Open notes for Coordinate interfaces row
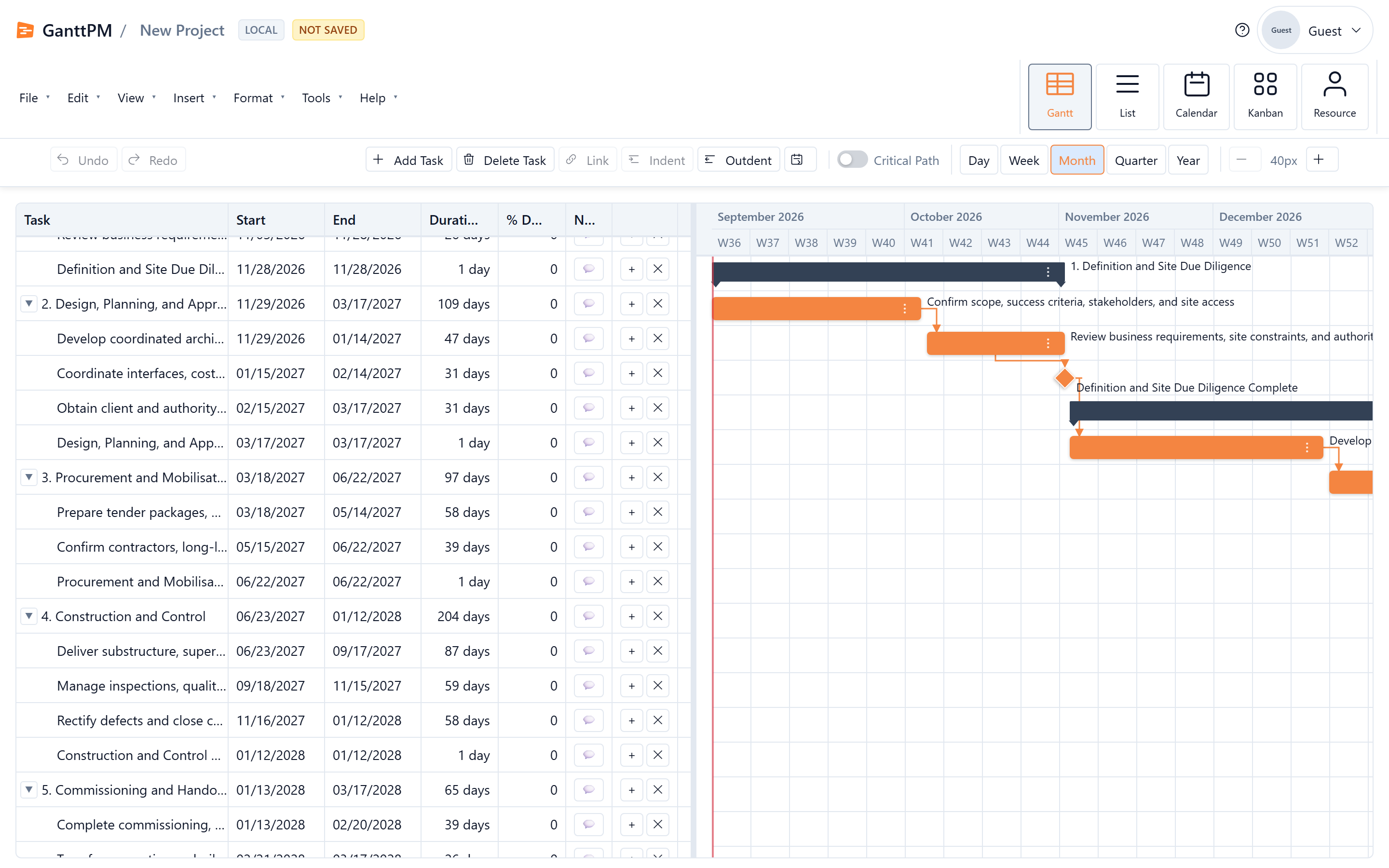This screenshot has height=868, width=1389. click(589, 373)
